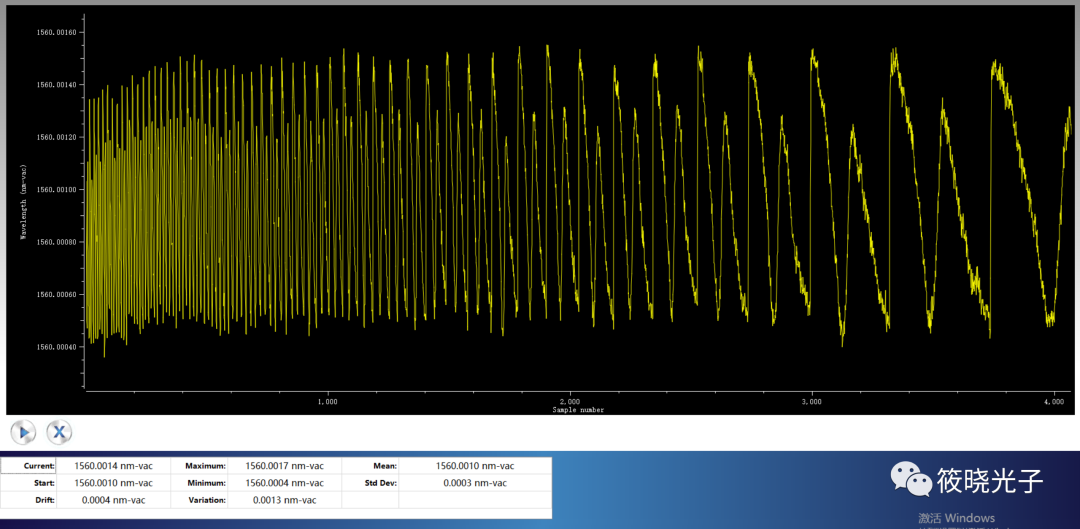The image size is (1080, 529).
Task: Start acquisition with the blue play button
Action: point(23,432)
